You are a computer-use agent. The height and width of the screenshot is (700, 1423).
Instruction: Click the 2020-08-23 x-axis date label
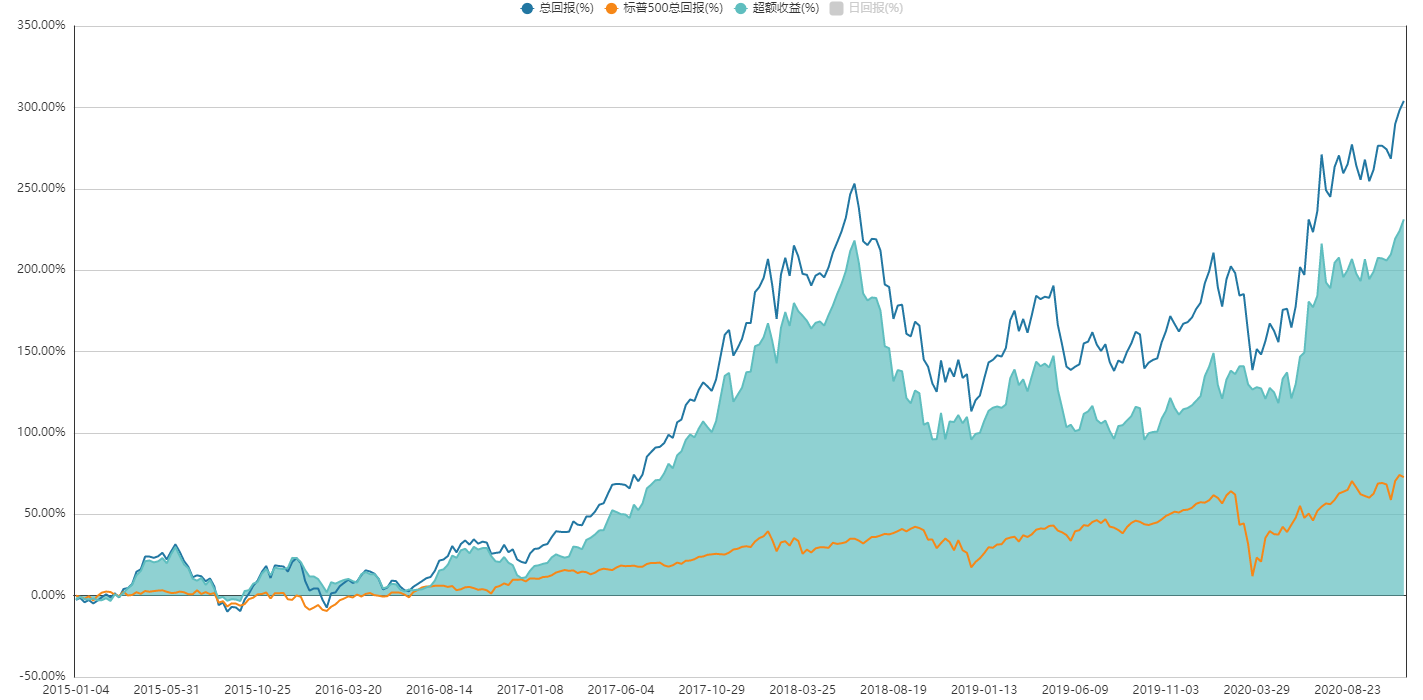[1347, 690]
